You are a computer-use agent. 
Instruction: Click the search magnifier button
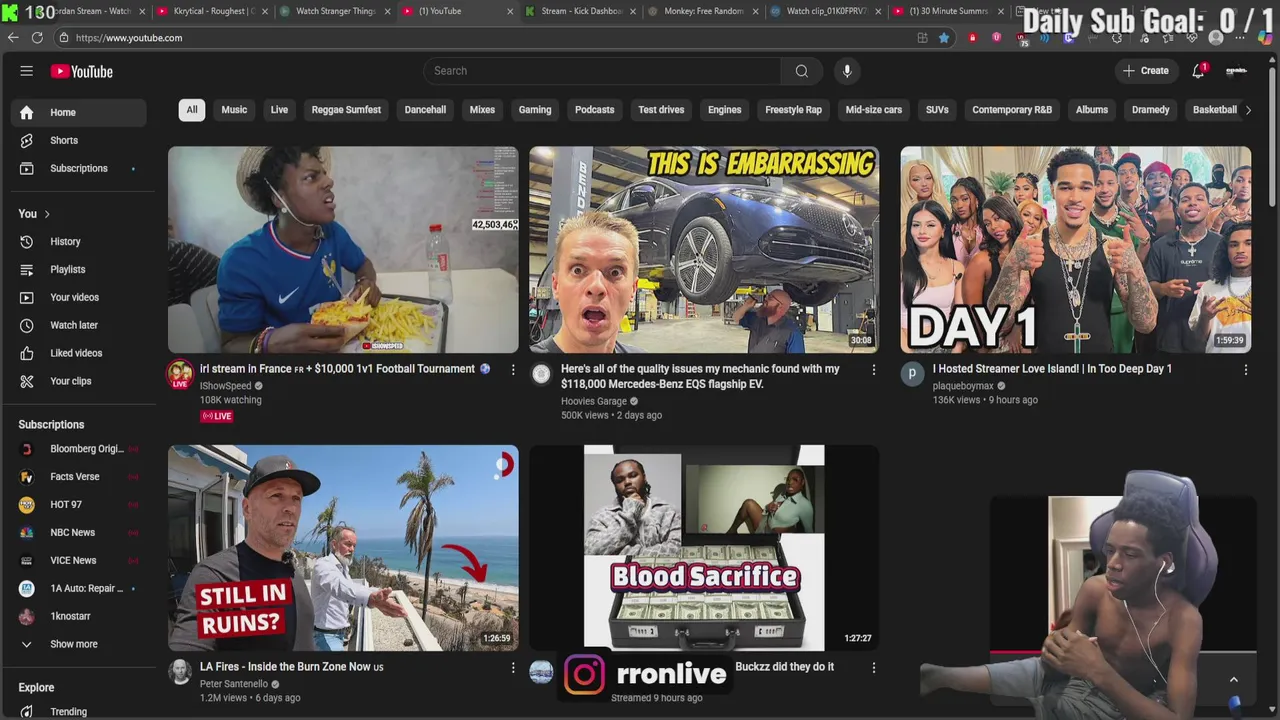tap(801, 71)
